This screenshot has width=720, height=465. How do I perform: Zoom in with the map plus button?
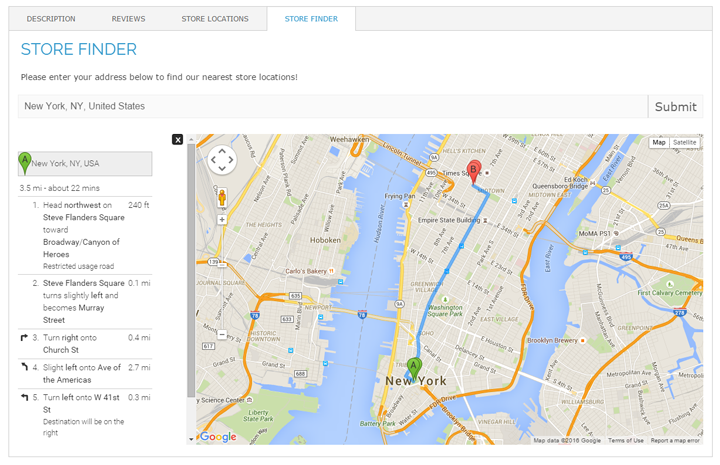(x=221, y=219)
